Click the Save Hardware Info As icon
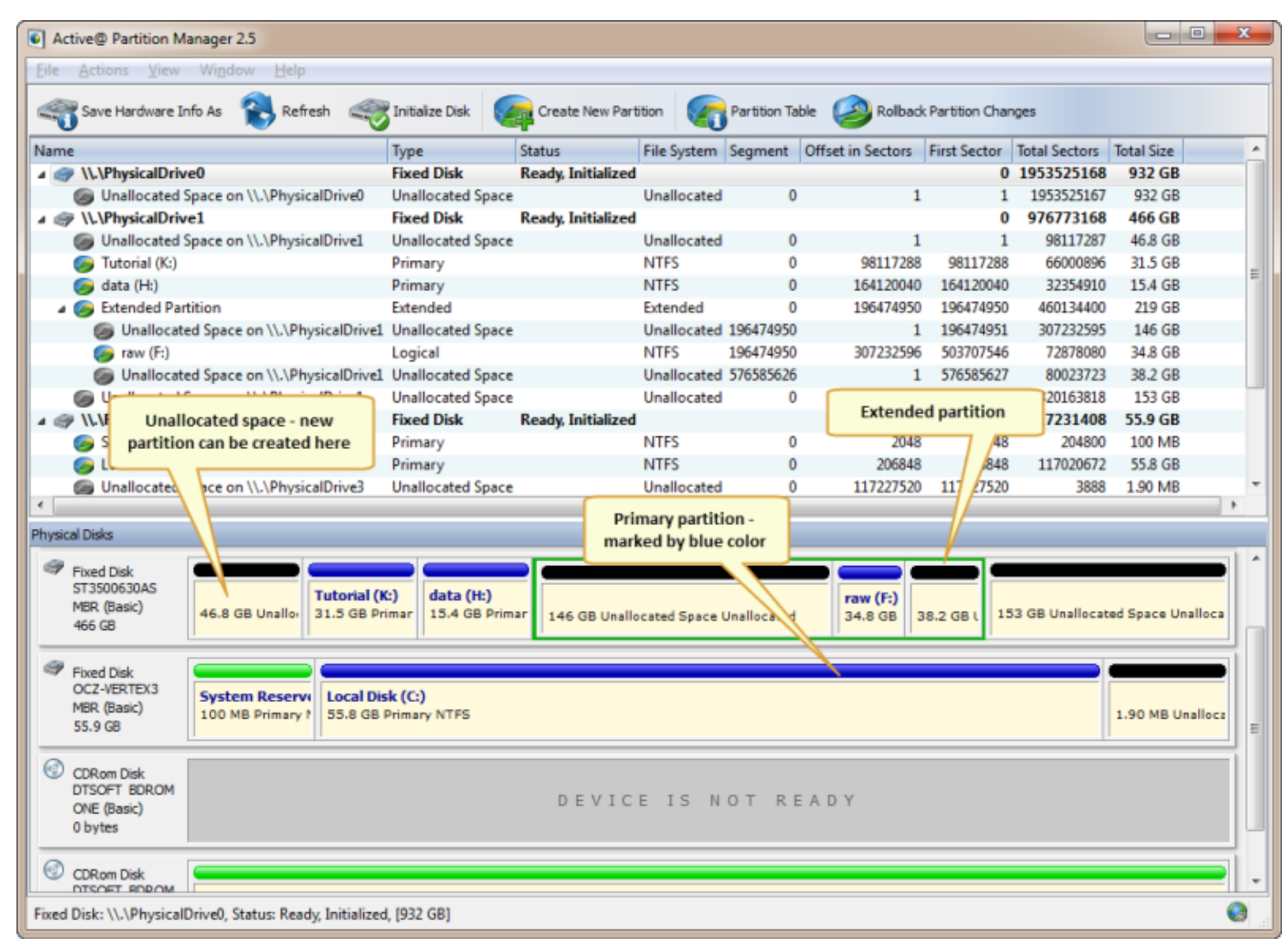 57,112
